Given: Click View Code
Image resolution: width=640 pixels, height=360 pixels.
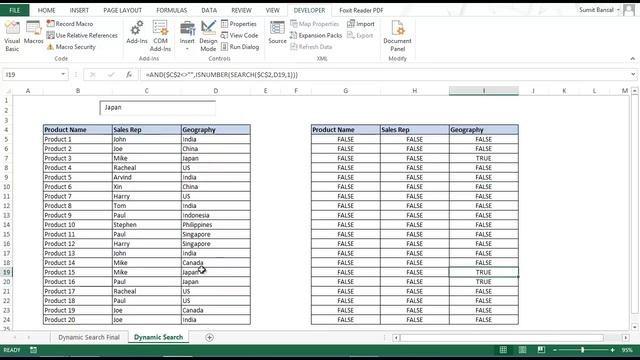Looking at the screenshot, I should coord(240,36).
